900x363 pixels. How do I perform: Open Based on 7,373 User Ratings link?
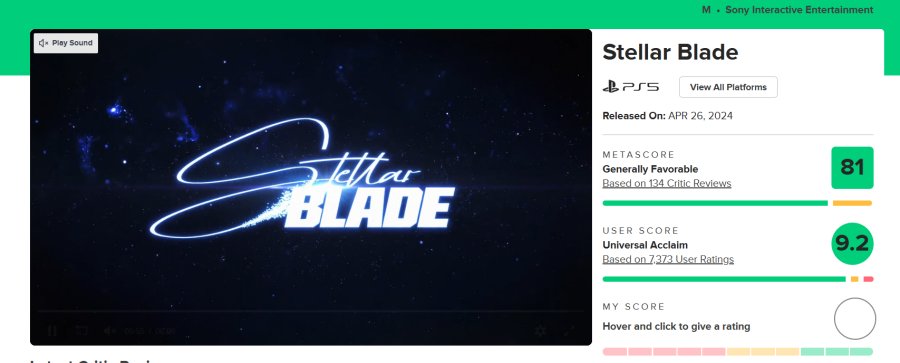point(668,260)
